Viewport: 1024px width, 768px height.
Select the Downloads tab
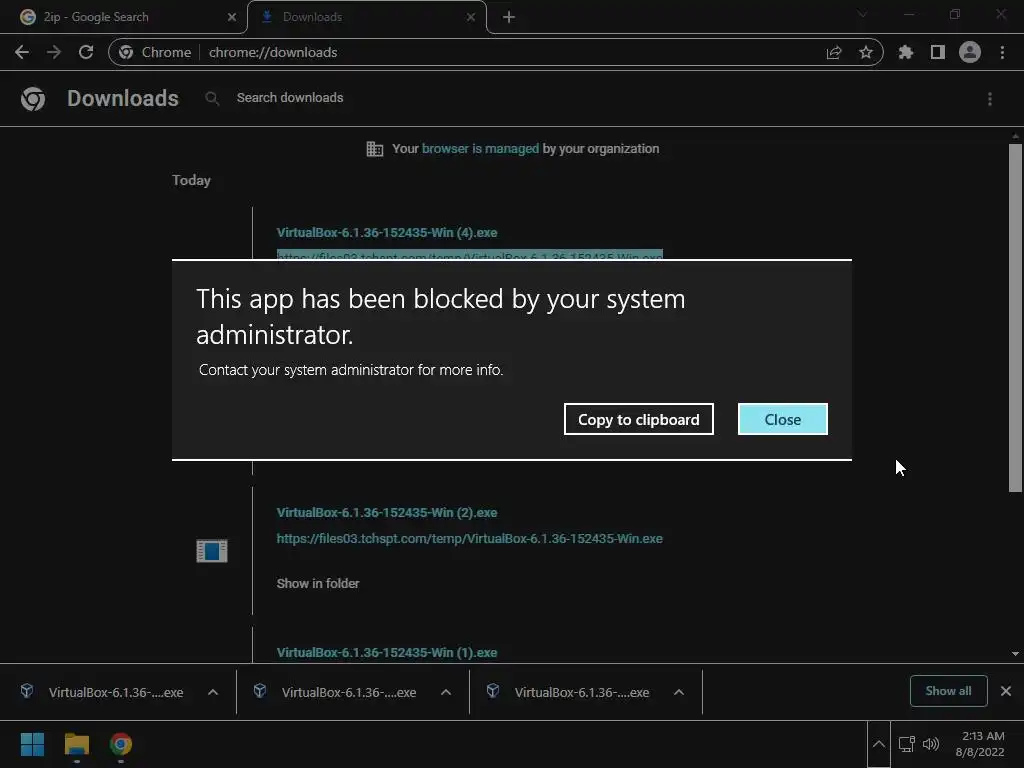366,17
